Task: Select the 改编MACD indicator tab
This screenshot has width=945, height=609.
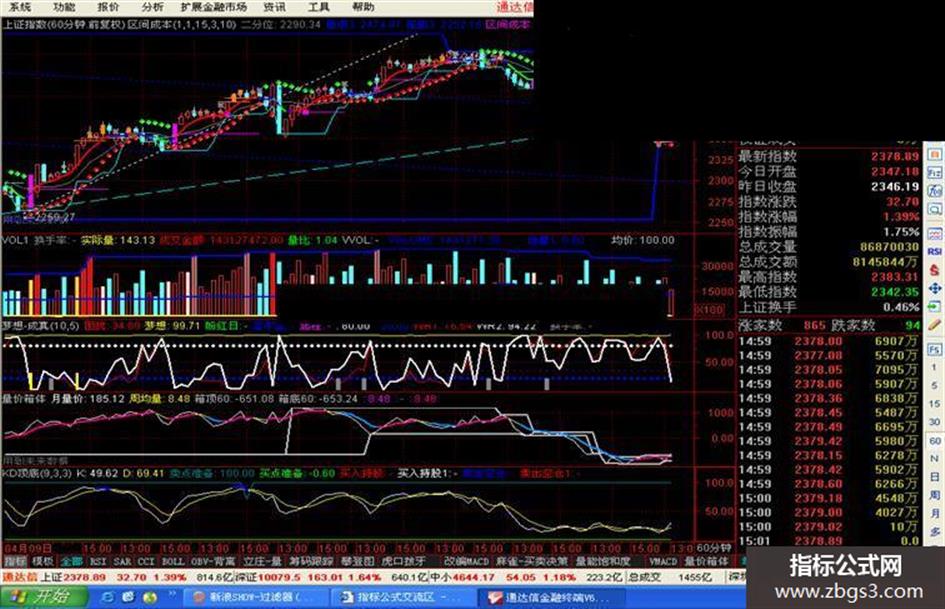Action: coord(466,561)
